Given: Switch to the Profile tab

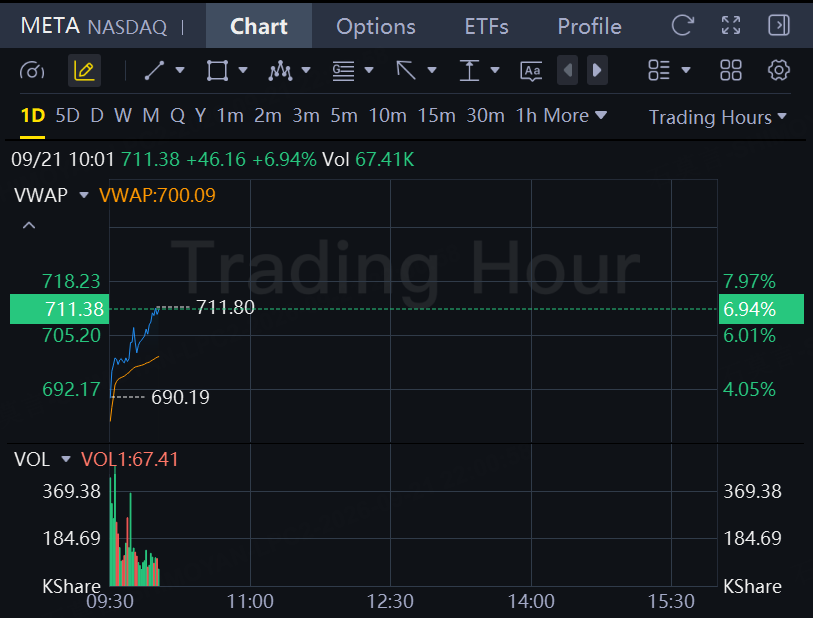Looking at the screenshot, I should tap(590, 26).
